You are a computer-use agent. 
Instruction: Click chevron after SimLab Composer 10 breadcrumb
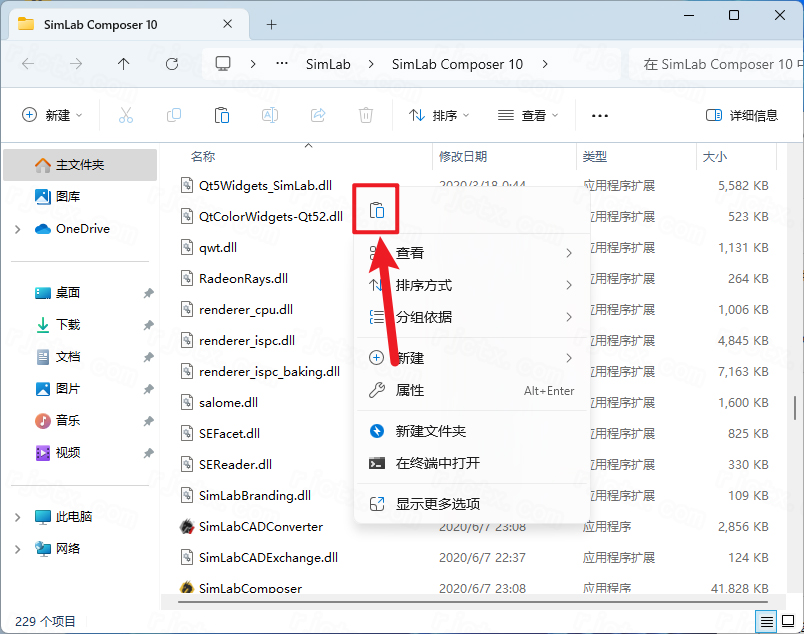[545, 64]
